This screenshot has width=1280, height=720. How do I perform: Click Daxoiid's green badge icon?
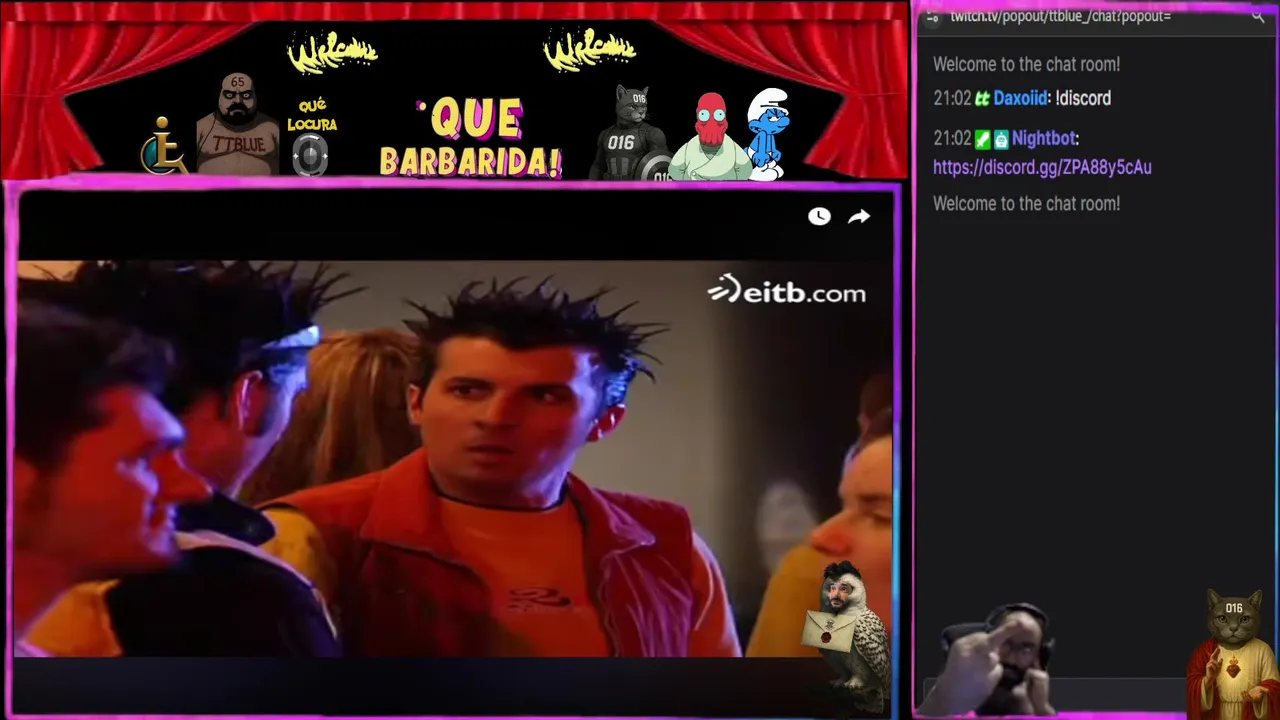point(982,99)
